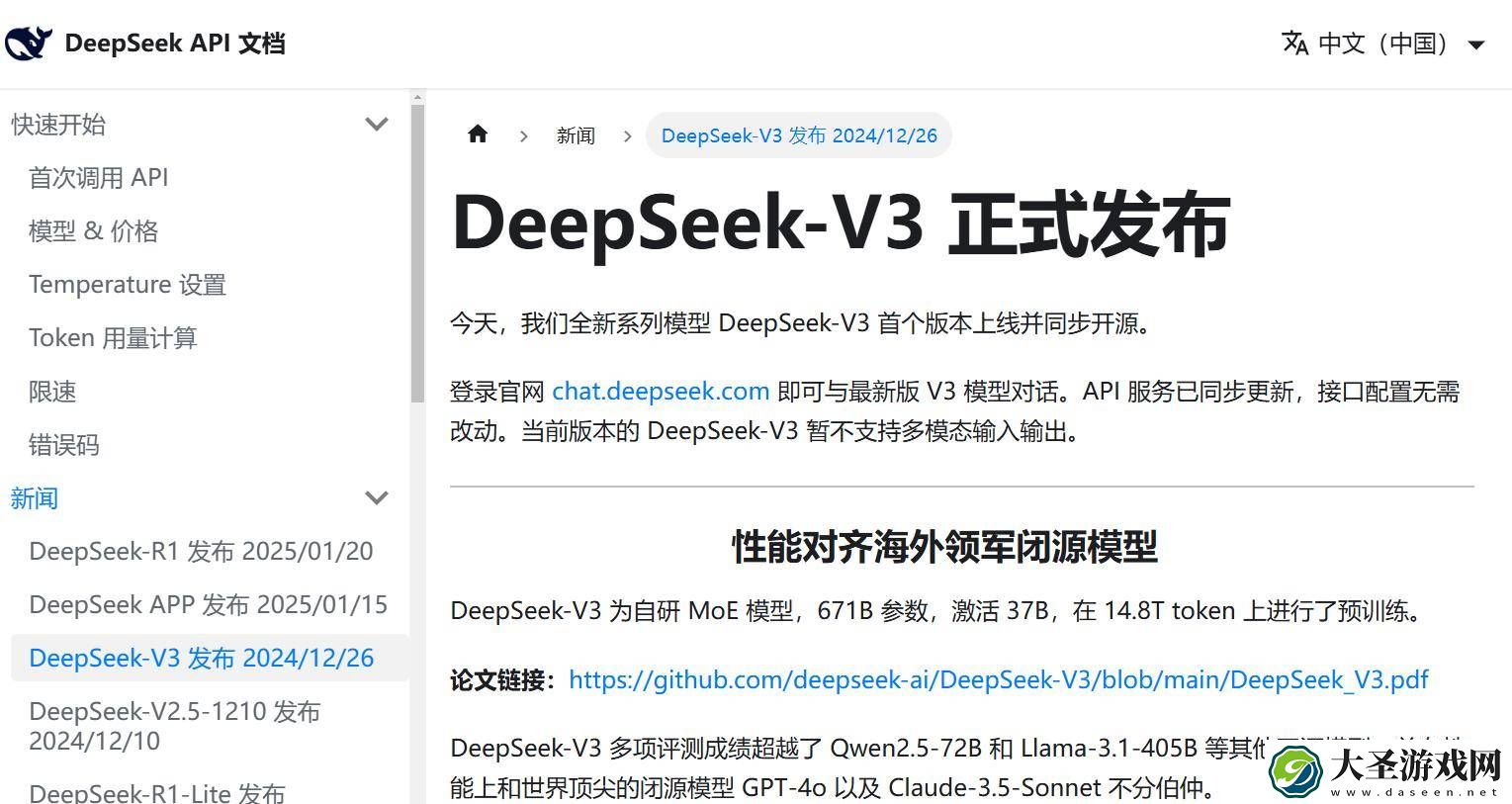Image resolution: width=1512 pixels, height=804 pixels.
Task: Open 限速 sidebar page
Action: [52, 392]
